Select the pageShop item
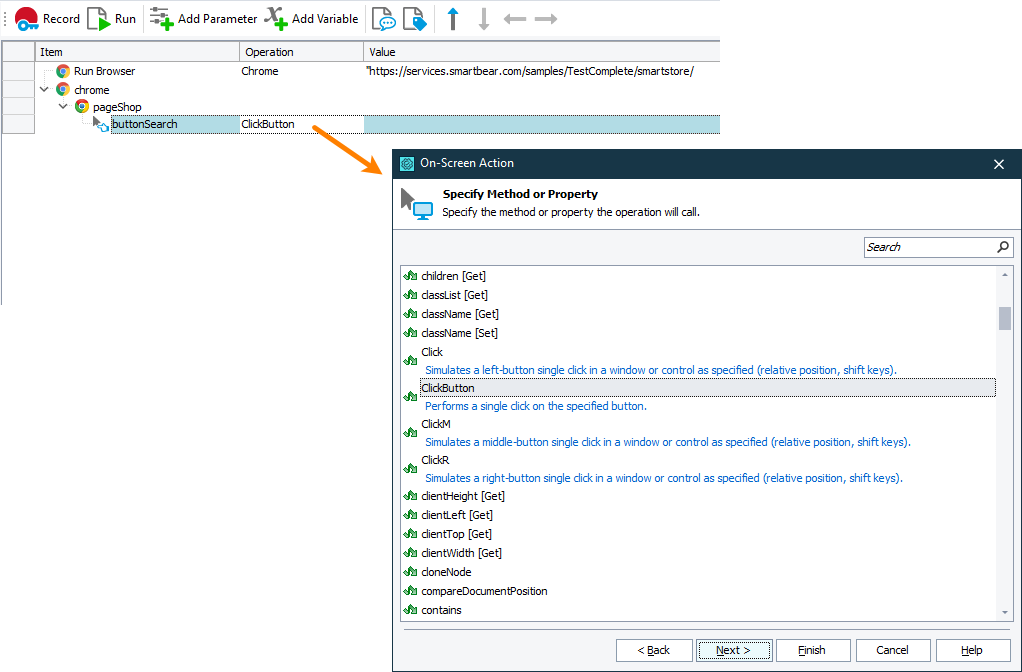This screenshot has width=1022, height=672. click(117, 107)
